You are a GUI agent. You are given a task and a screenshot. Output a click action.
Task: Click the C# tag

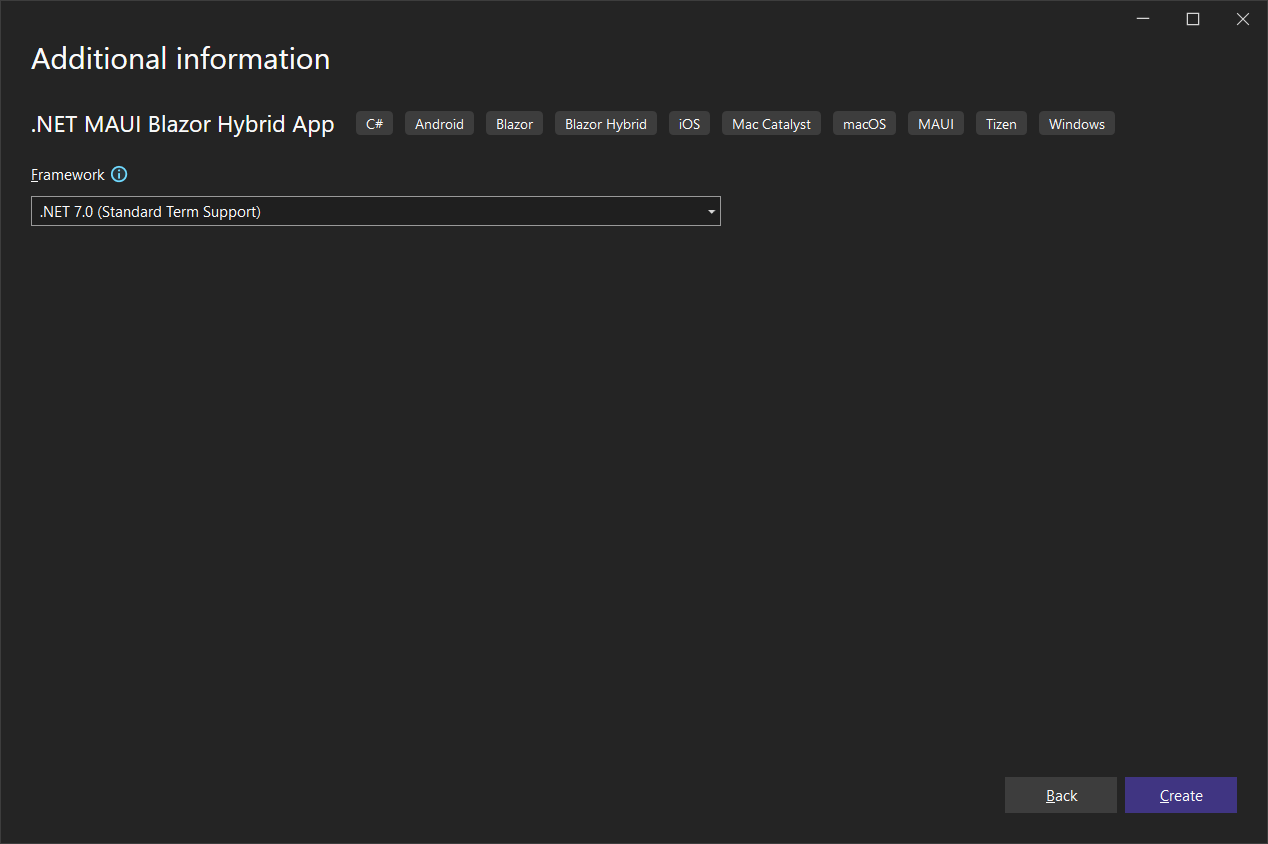click(x=375, y=123)
